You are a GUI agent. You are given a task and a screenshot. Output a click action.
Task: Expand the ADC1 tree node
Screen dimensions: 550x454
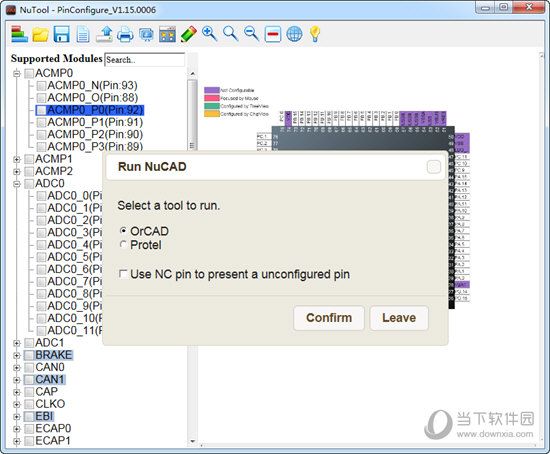(16, 343)
